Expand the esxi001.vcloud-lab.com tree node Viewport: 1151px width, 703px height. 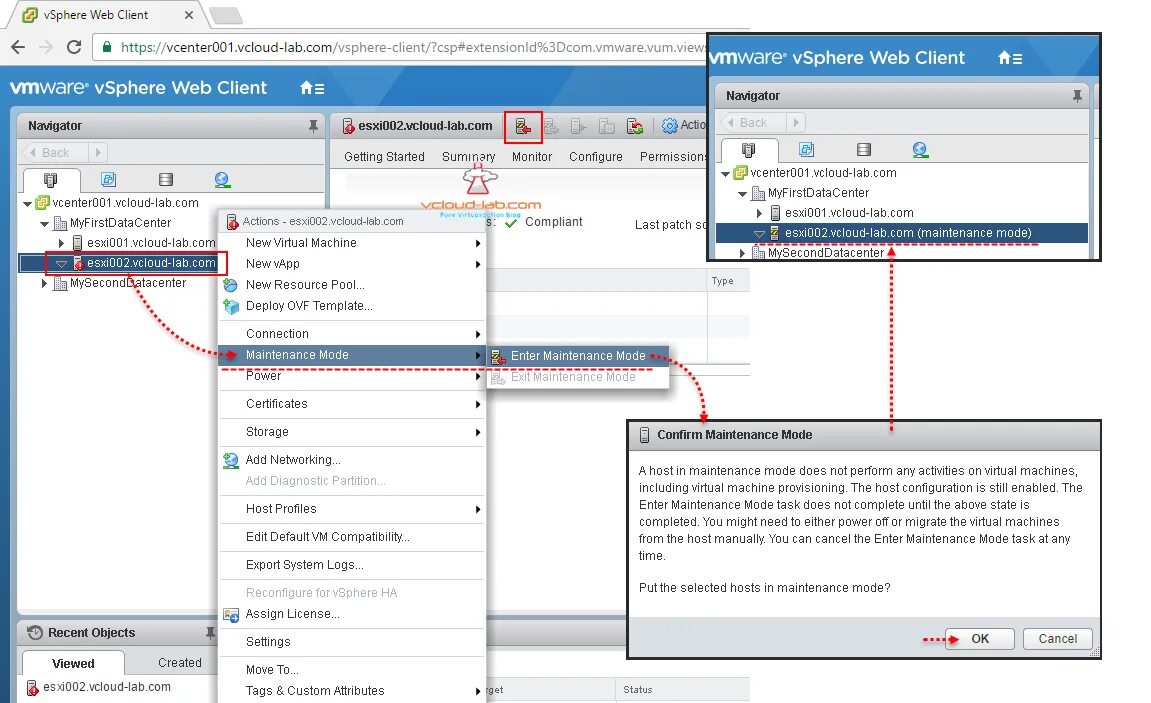click(62, 242)
